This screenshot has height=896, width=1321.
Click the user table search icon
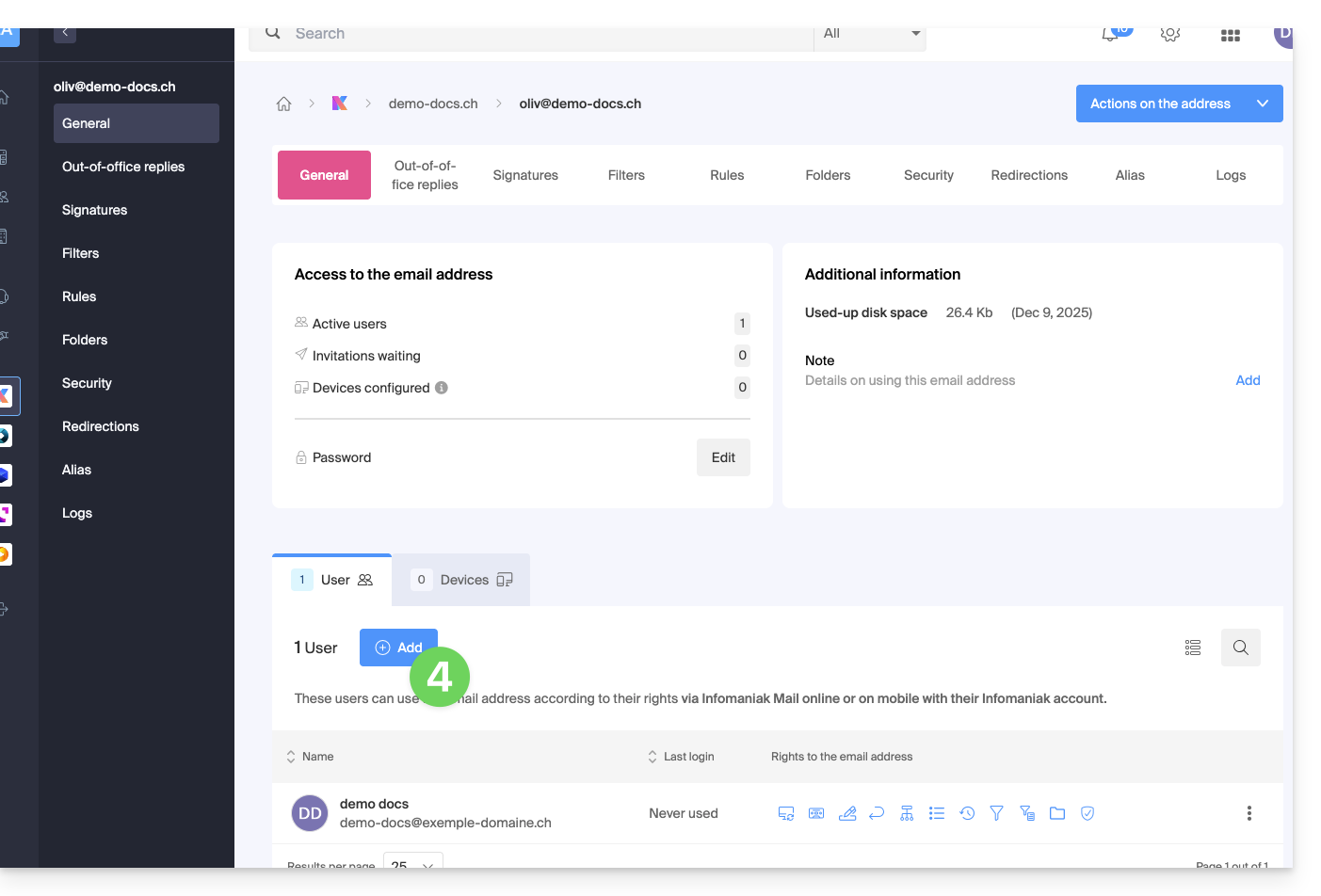pyautogui.click(x=1240, y=648)
